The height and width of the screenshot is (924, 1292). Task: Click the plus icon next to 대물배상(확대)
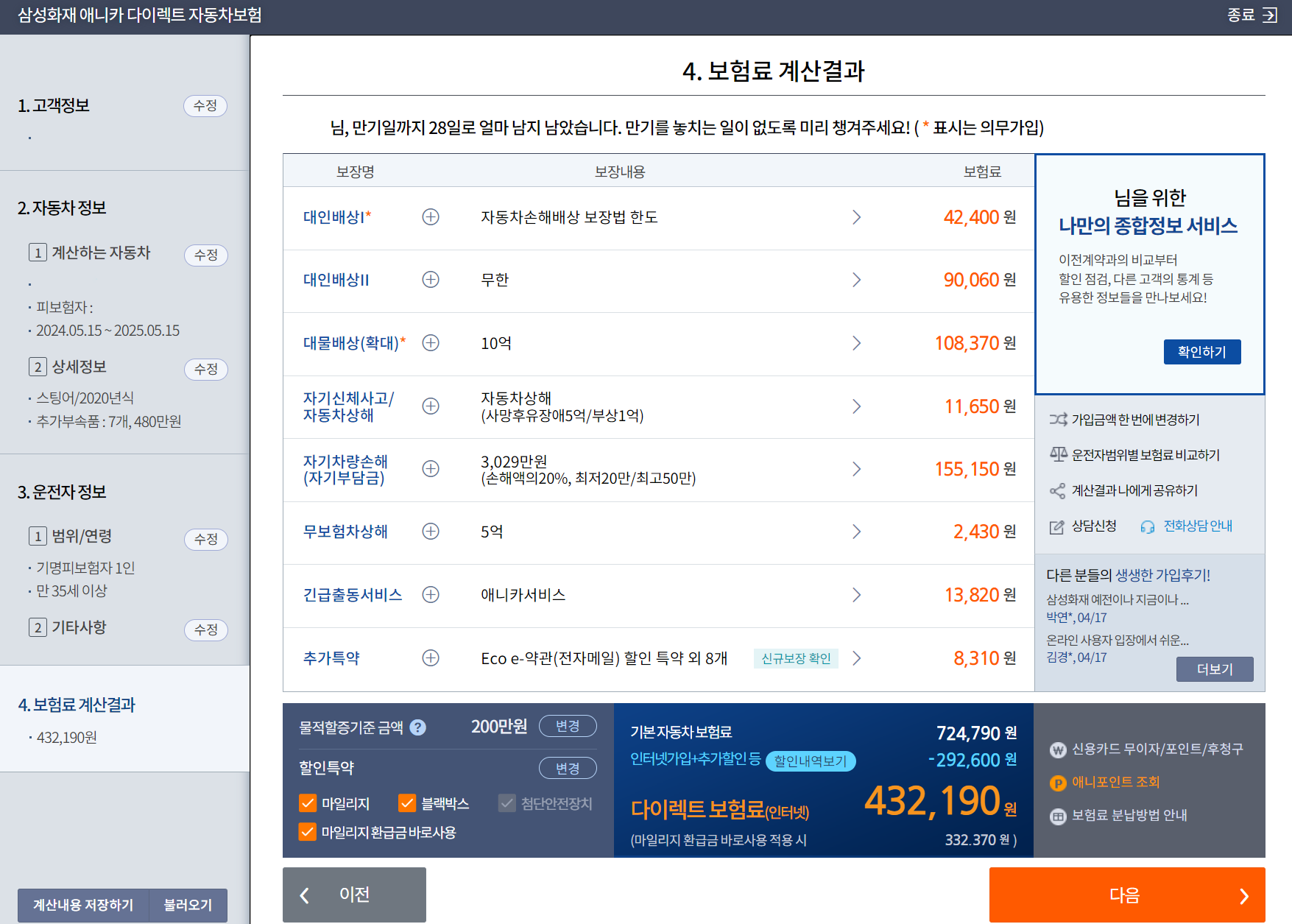[x=431, y=343]
